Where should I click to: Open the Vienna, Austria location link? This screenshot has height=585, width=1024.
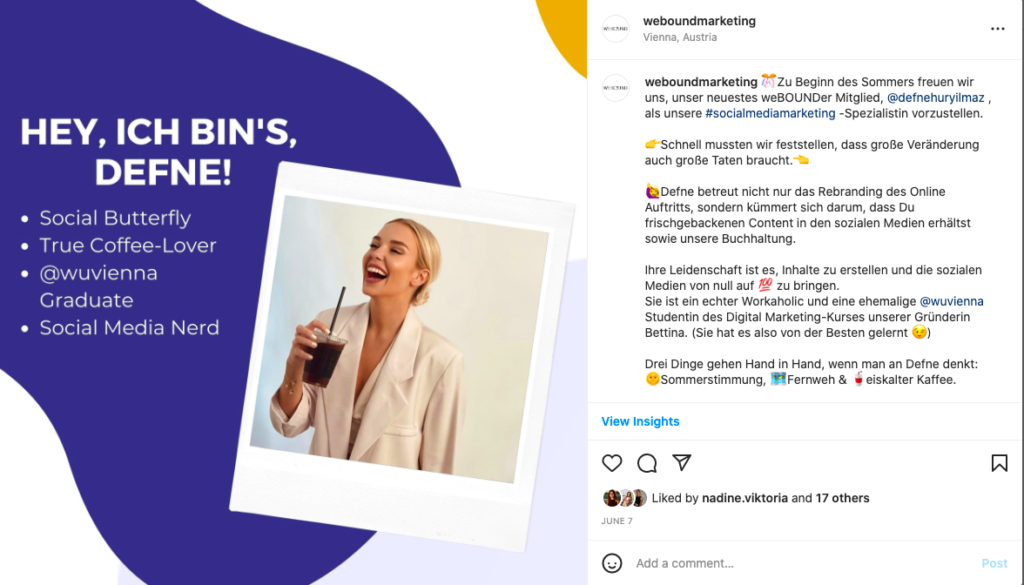point(680,37)
